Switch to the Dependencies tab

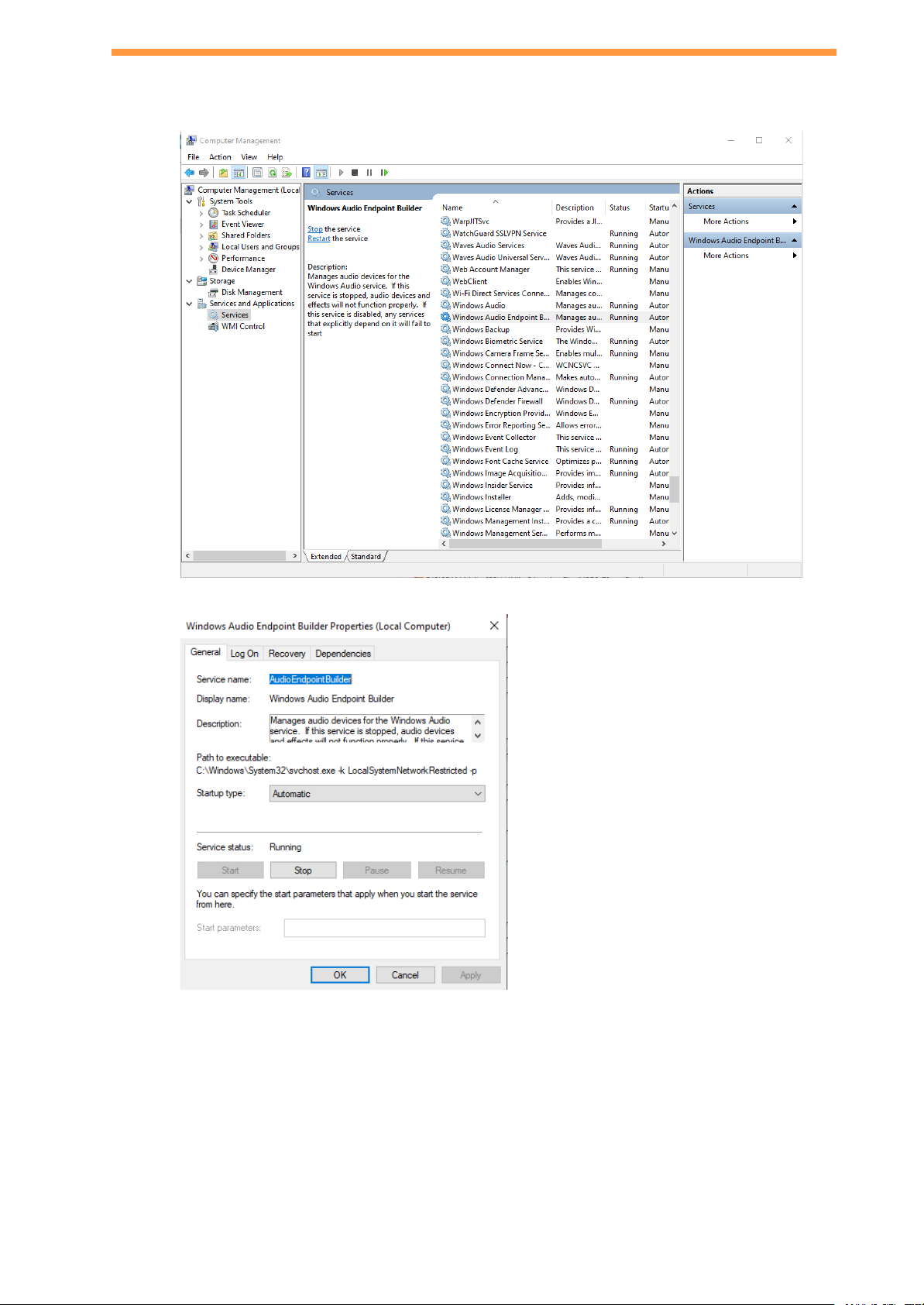pos(343,654)
